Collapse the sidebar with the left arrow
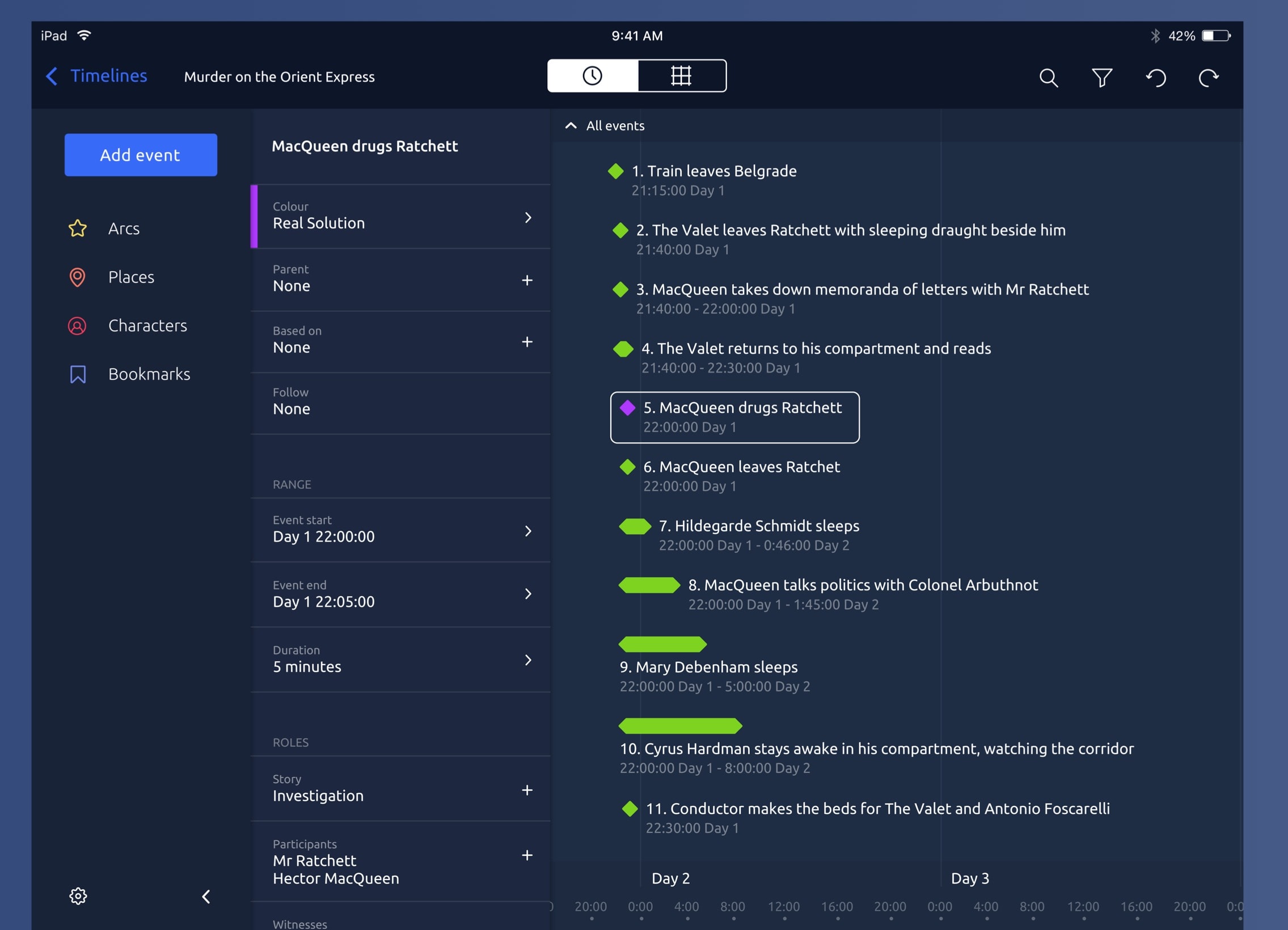This screenshot has height=930, width=1288. click(x=206, y=897)
